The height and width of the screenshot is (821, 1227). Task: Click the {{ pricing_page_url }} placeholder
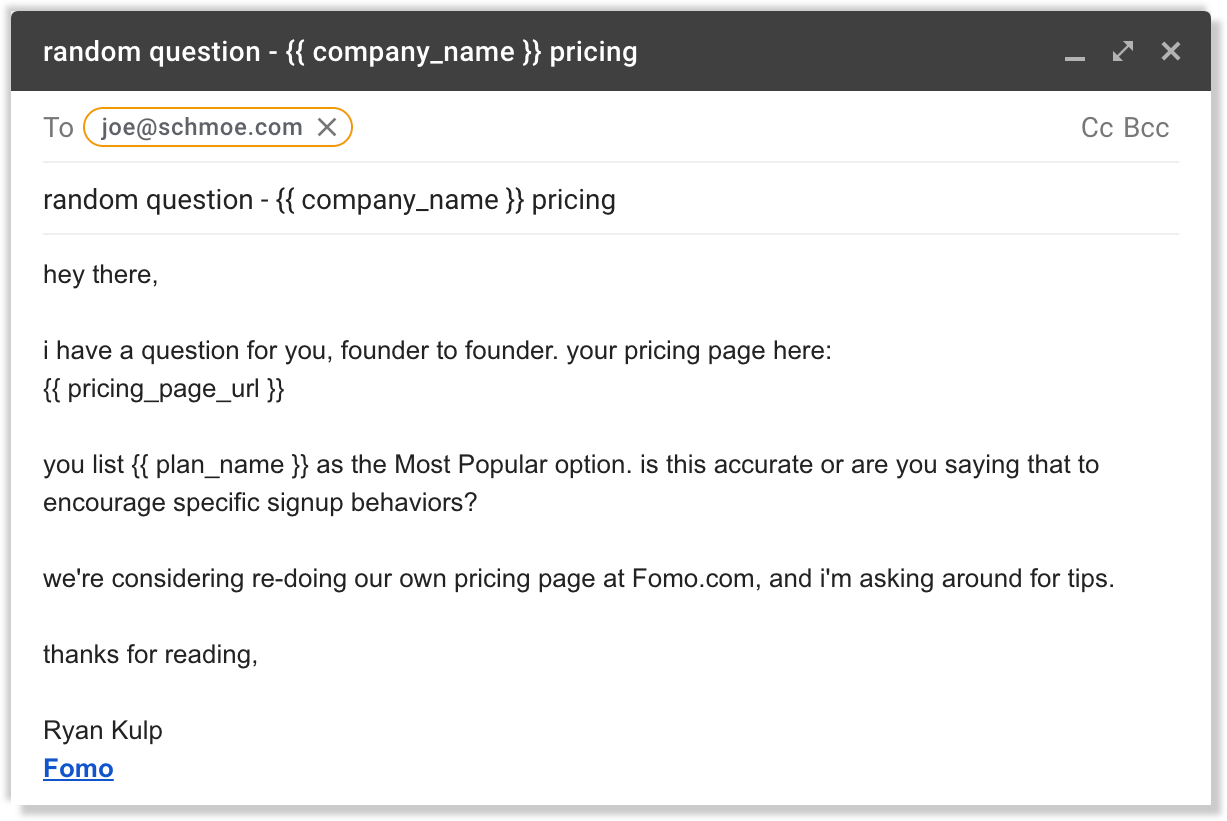click(164, 389)
